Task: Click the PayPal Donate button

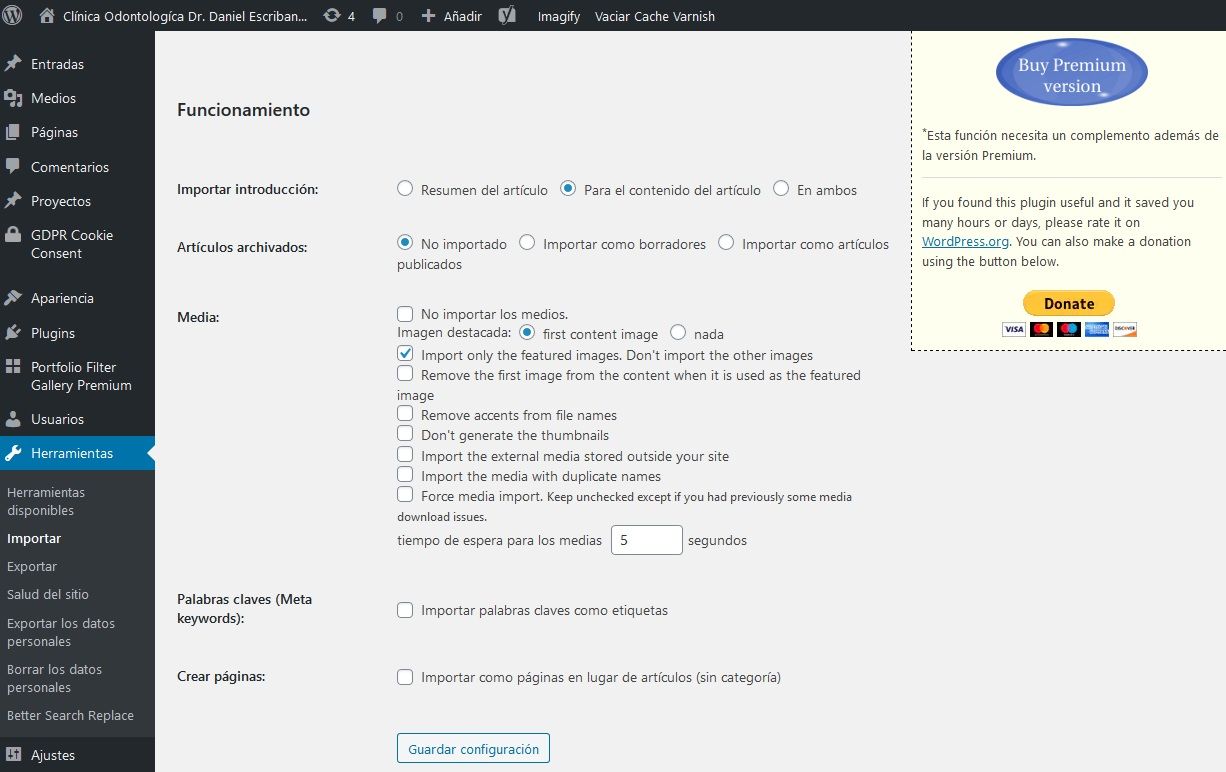Action: coord(1069,303)
